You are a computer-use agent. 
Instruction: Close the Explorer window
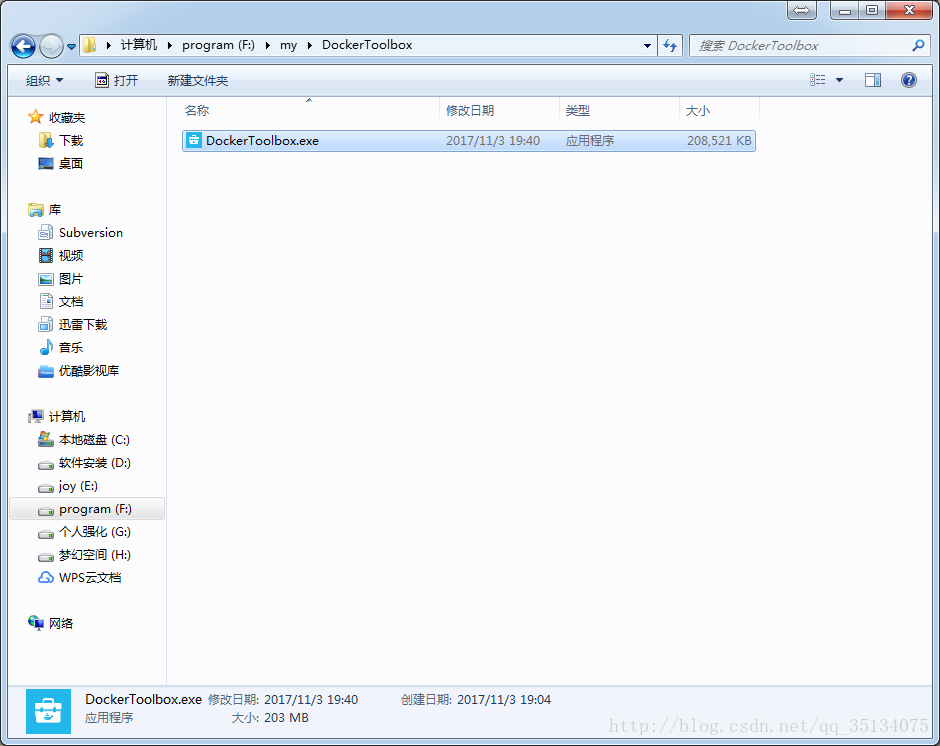909,10
